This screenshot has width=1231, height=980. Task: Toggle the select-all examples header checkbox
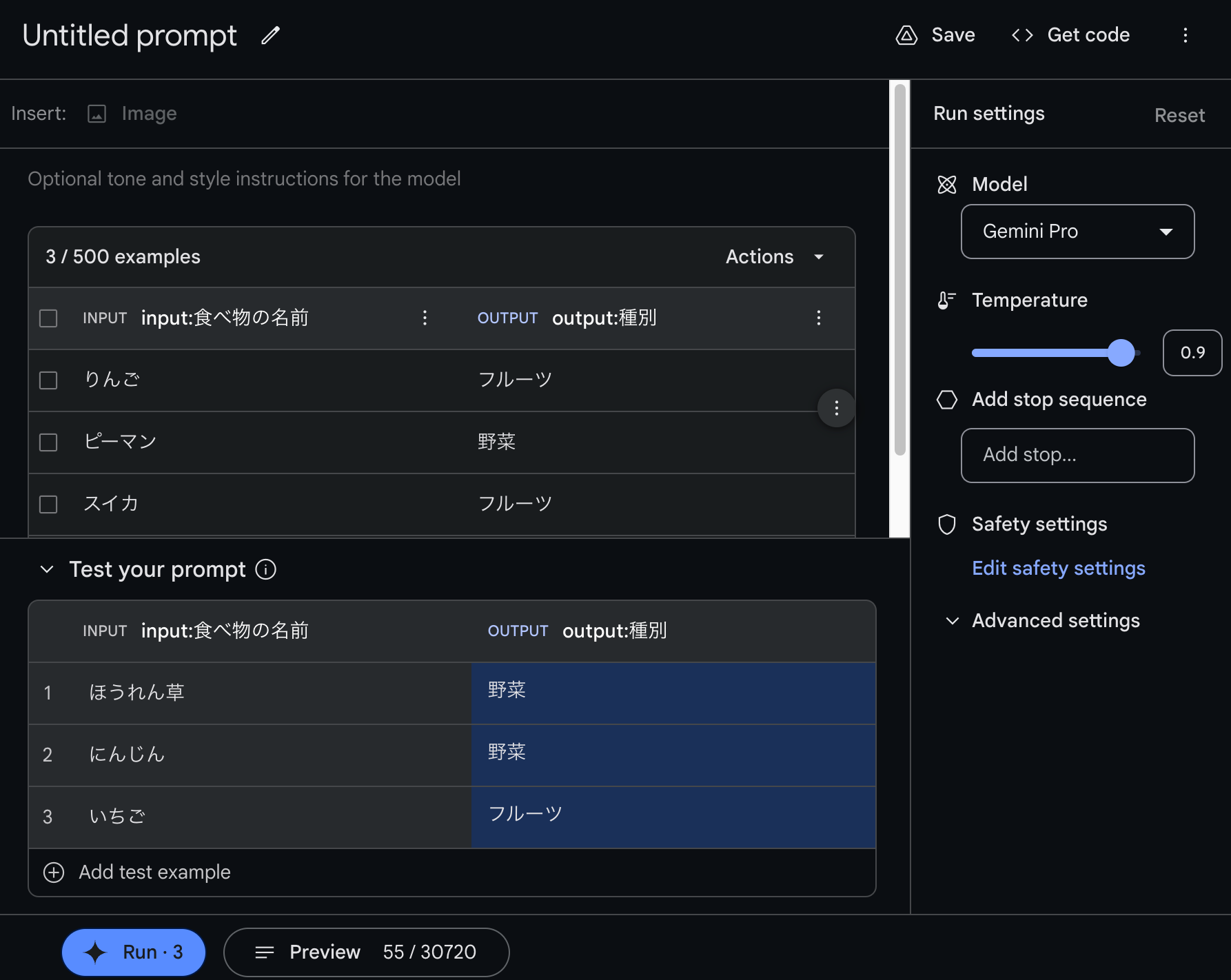pyautogui.click(x=48, y=318)
